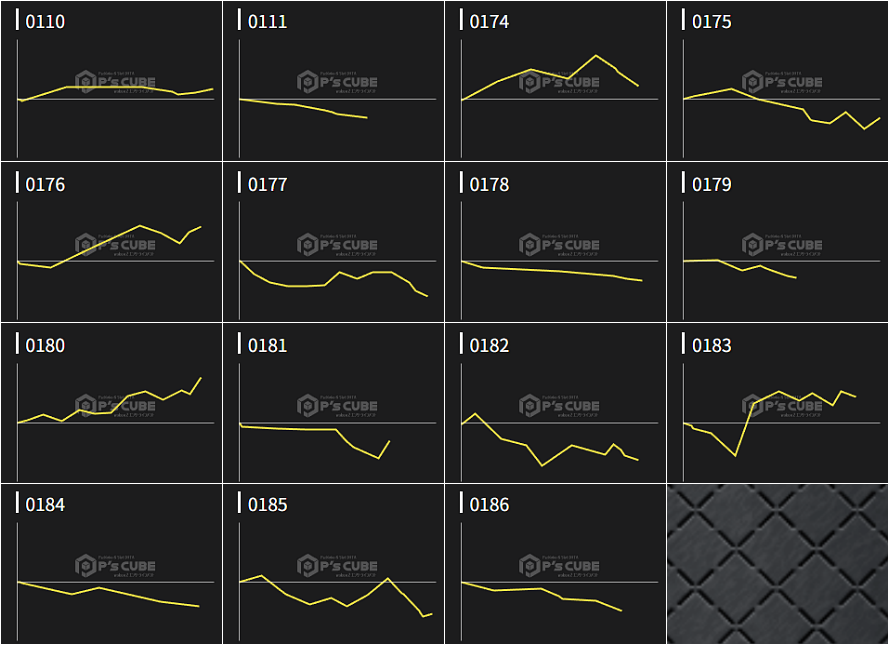
Task: Click the P's CUBE logo in chart 0111
Action: (337, 82)
